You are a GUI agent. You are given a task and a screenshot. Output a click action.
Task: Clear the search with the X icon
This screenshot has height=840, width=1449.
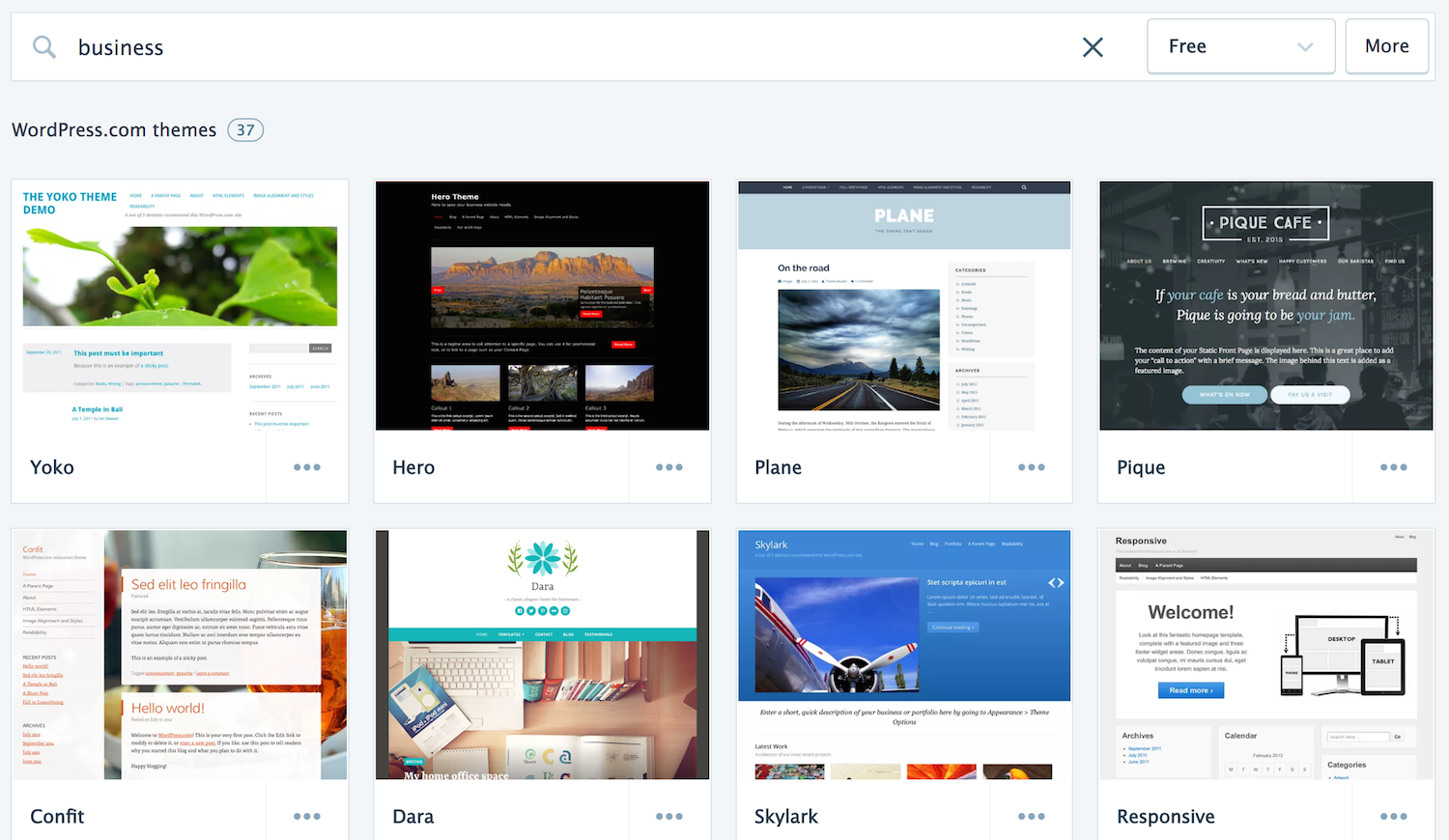point(1093,47)
